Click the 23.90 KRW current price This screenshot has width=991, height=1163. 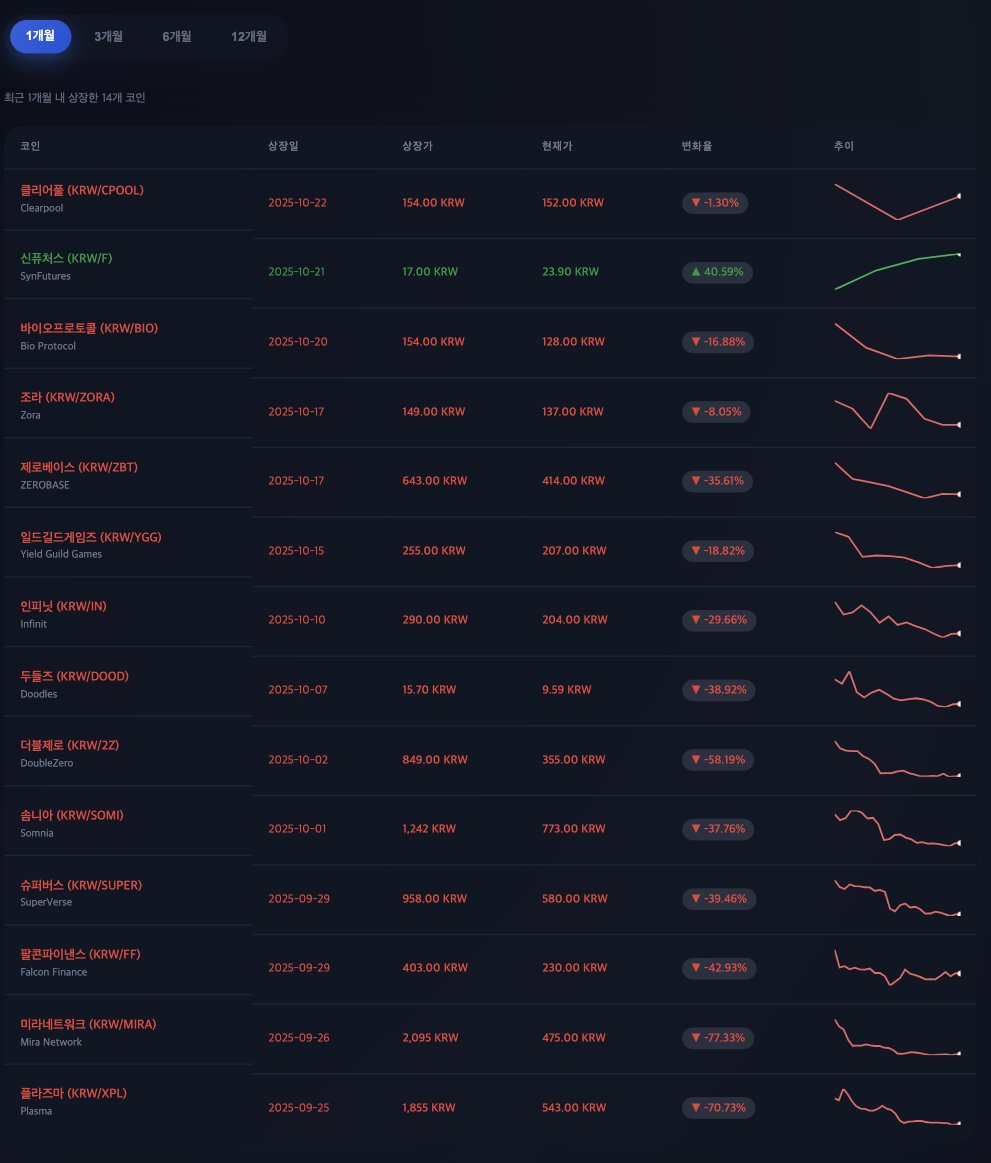point(570,271)
